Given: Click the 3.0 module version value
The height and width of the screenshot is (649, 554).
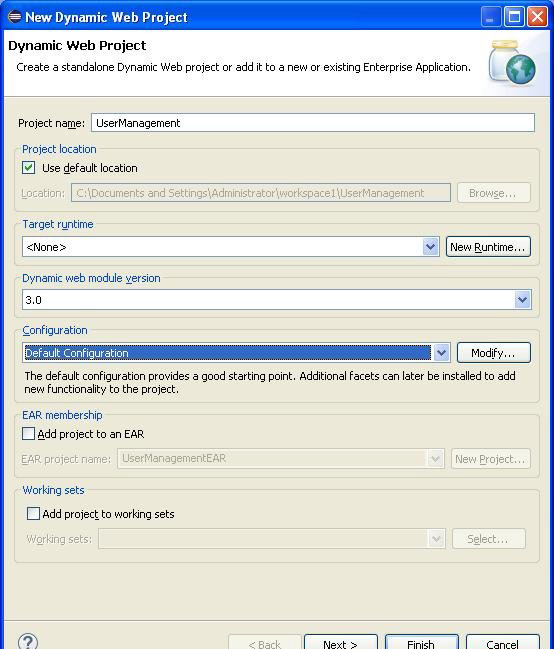Looking at the screenshot, I should [x=34, y=300].
